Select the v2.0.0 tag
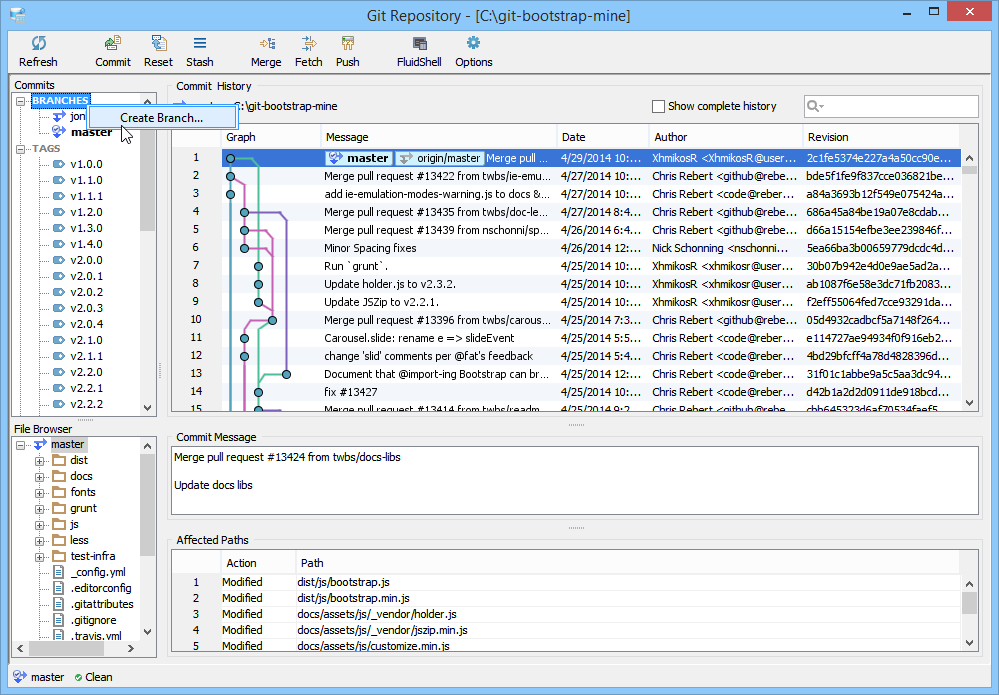This screenshot has height=695, width=999. 86,260
